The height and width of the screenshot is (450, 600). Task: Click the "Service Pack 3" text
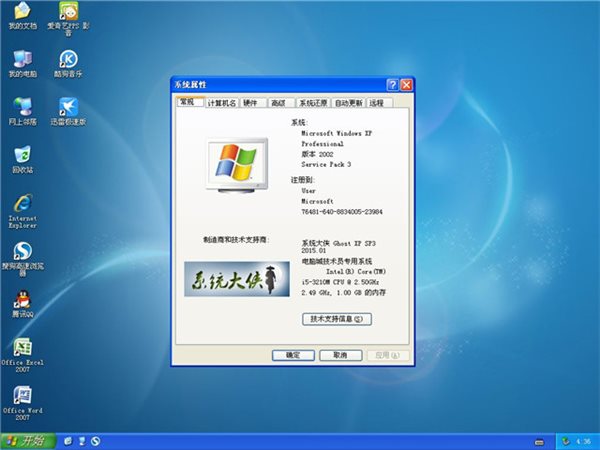pyautogui.click(x=326, y=164)
